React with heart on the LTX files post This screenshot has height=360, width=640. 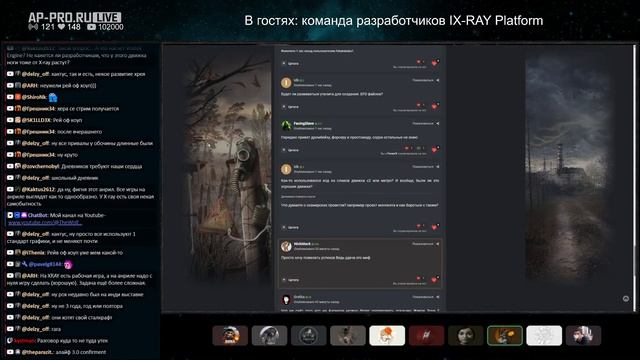tap(435, 106)
